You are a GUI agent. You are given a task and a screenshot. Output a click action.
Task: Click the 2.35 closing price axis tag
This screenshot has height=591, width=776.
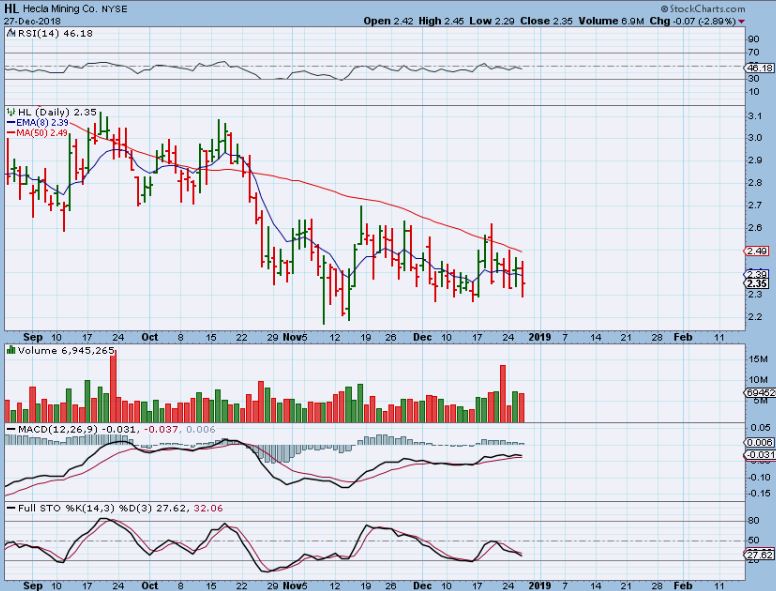click(757, 283)
